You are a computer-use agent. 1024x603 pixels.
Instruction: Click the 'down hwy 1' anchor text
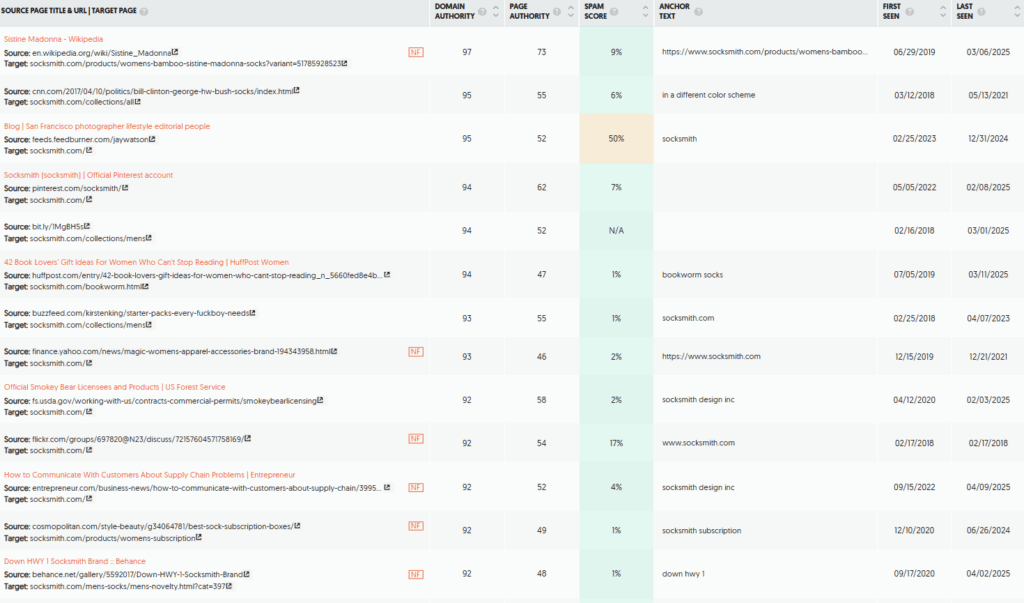(683, 574)
